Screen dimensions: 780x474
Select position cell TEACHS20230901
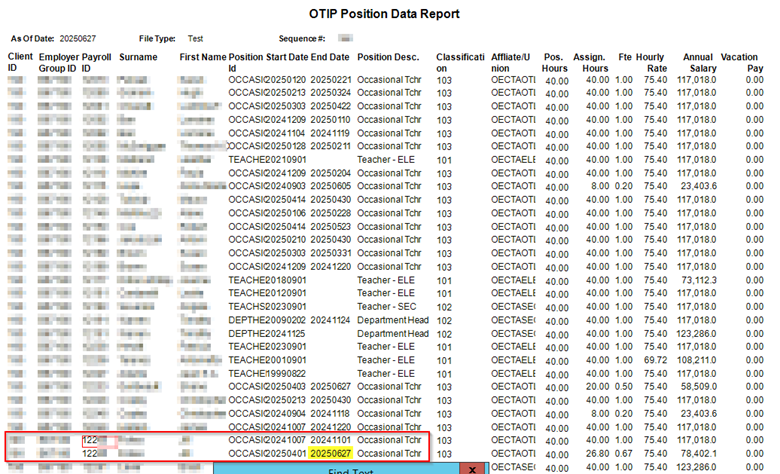(267, 306)
